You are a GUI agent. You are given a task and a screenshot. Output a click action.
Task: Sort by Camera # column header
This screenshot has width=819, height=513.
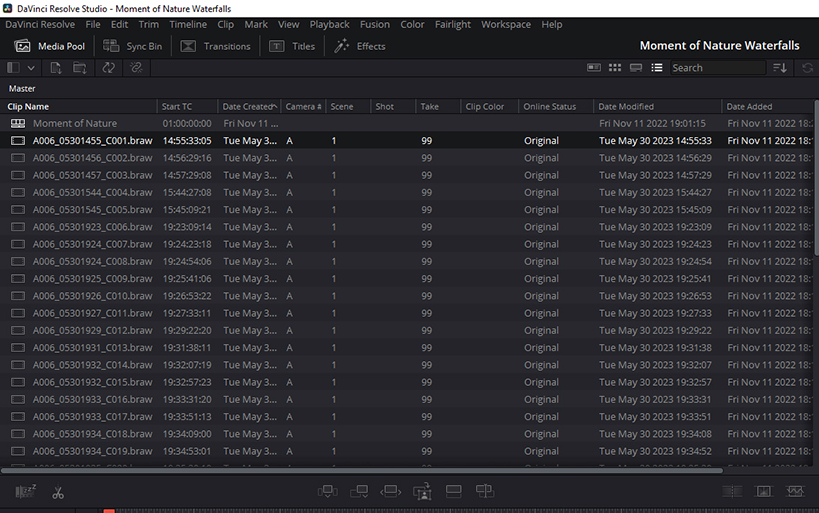[x=303, y=107]
